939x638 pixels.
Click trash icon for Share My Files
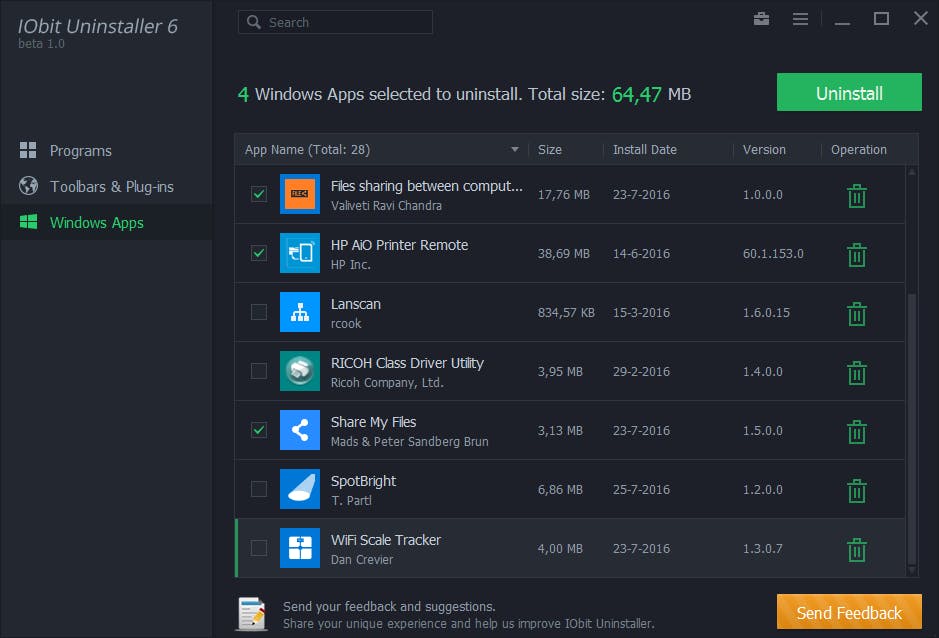pyautogui.click(x=857, y=432)
